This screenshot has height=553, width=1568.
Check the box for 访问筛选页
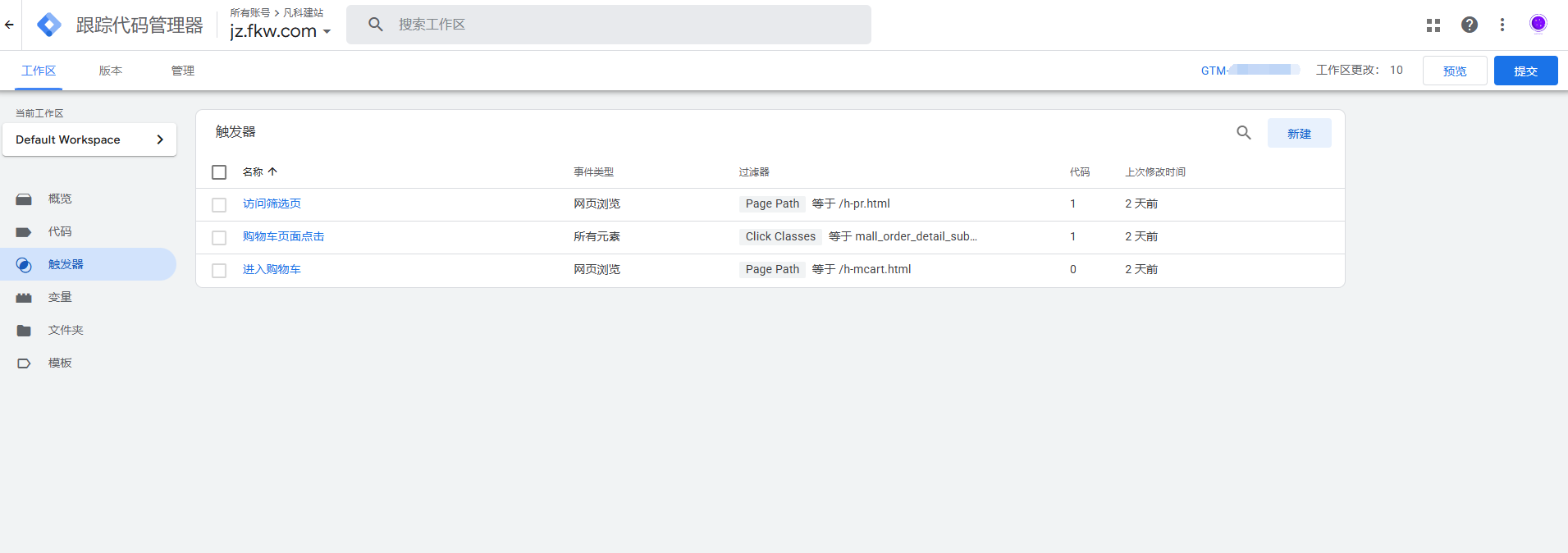coord(219,205)
